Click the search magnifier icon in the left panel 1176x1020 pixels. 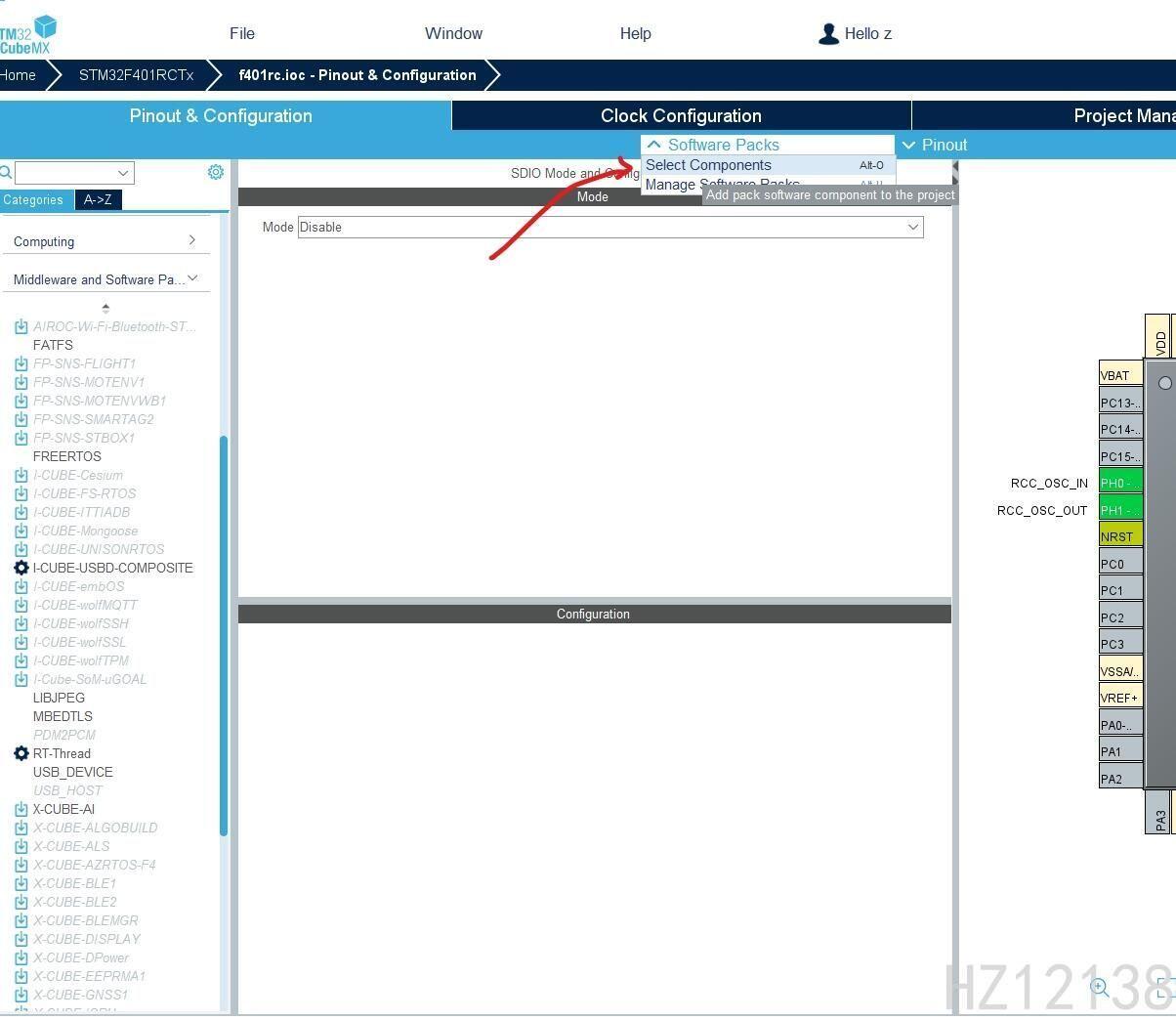6,173
